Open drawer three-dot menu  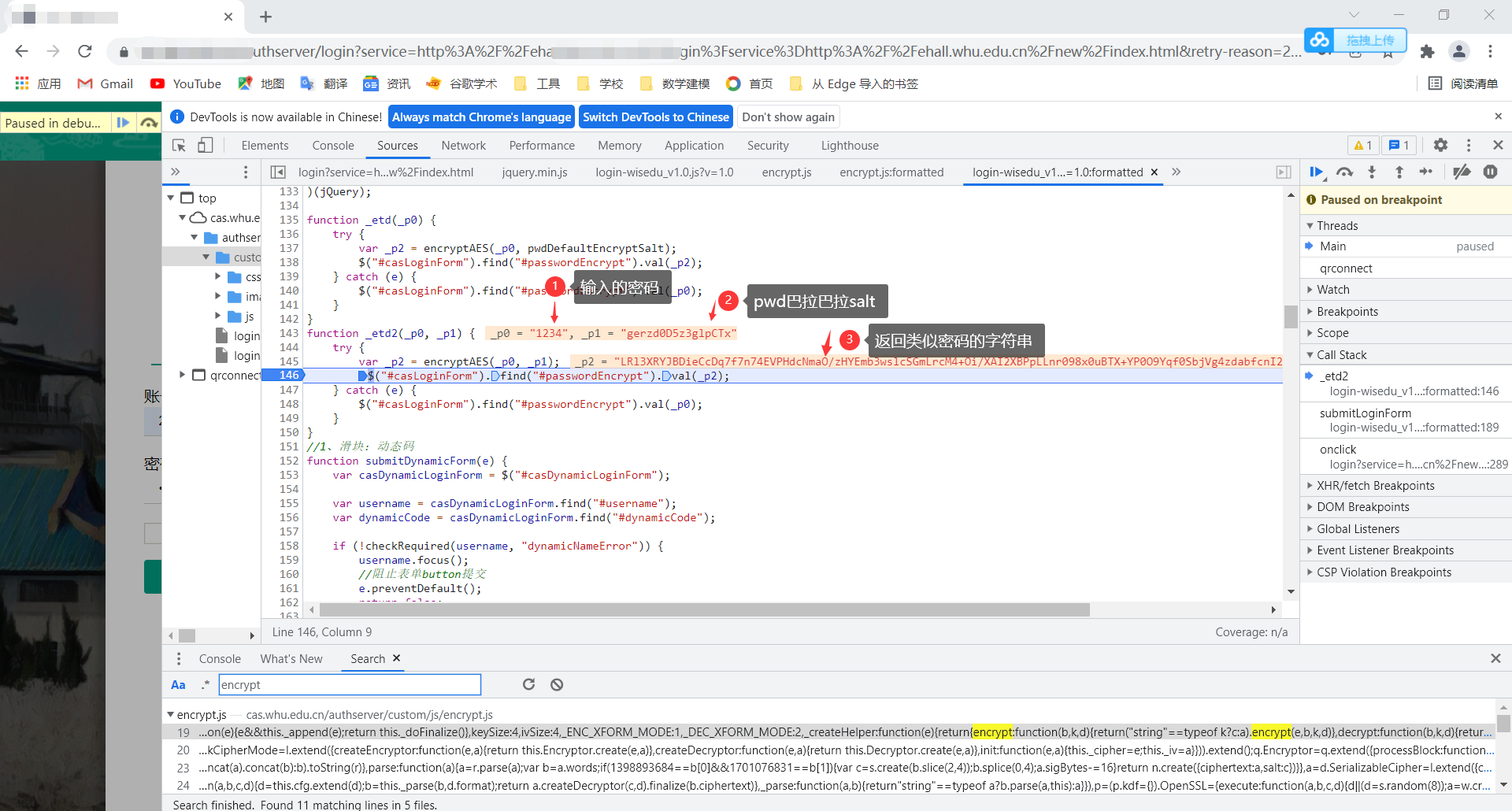(x=179, y=658)
